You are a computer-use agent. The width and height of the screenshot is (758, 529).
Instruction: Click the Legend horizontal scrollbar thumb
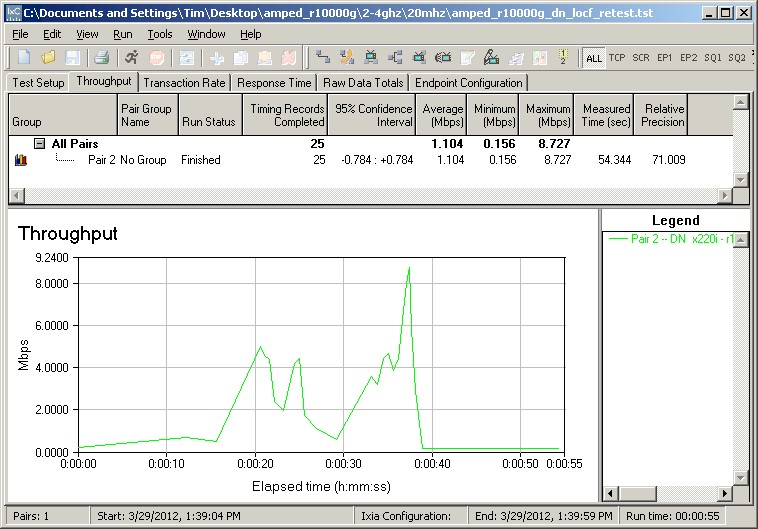pyautogui.click(x=637, y=494)
